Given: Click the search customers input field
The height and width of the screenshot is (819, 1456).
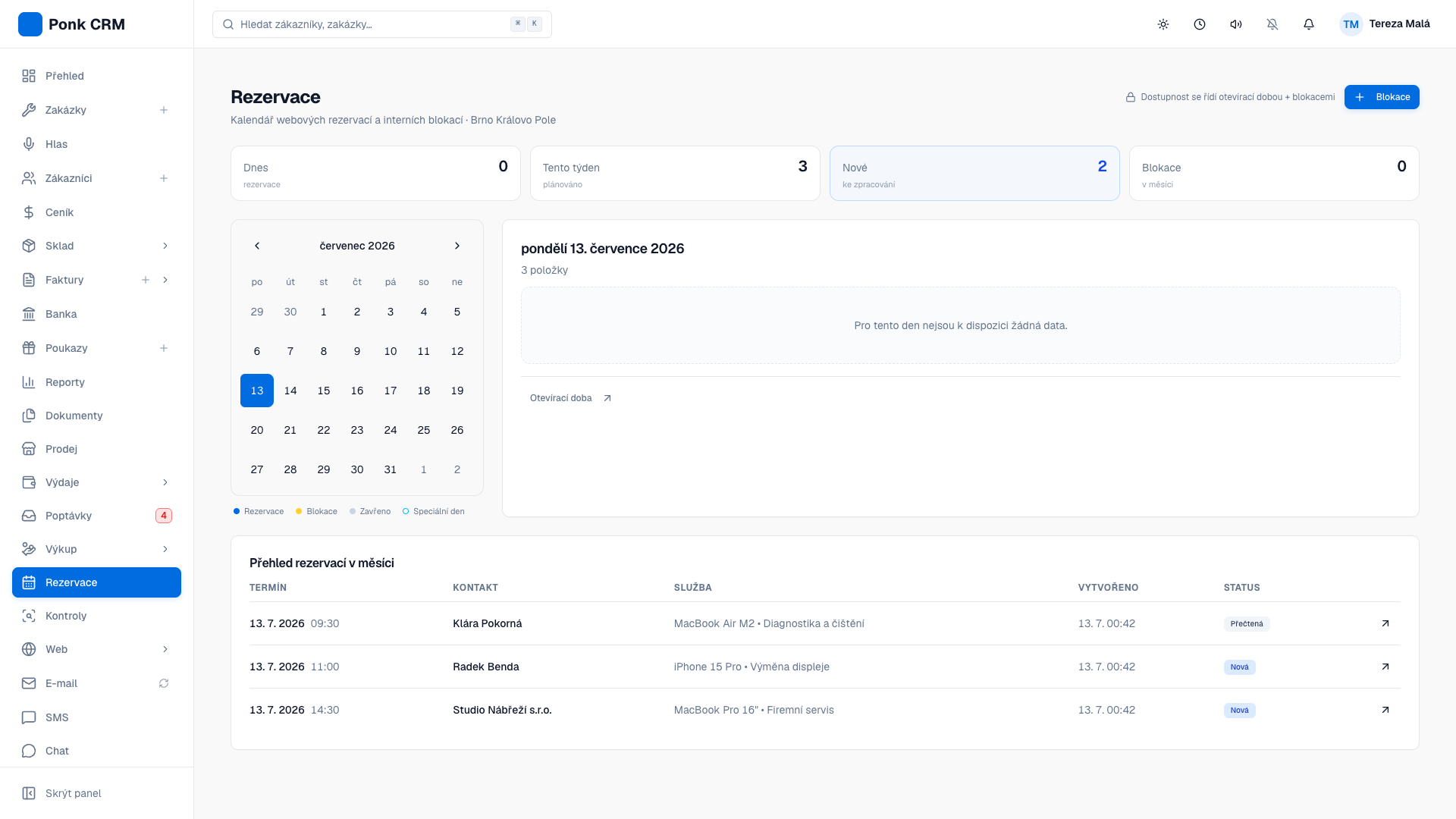Looking at the screenshot, I should click(382, 24).
